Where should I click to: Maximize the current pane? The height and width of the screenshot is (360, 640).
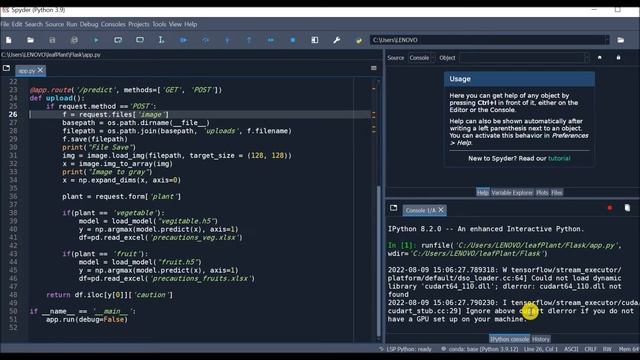pos(315,40)
